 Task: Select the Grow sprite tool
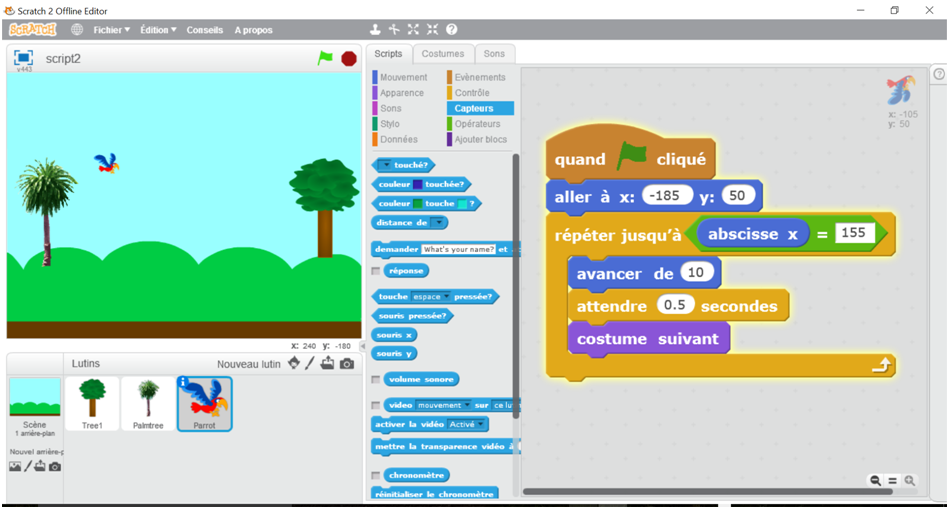[x=413, y=30]
